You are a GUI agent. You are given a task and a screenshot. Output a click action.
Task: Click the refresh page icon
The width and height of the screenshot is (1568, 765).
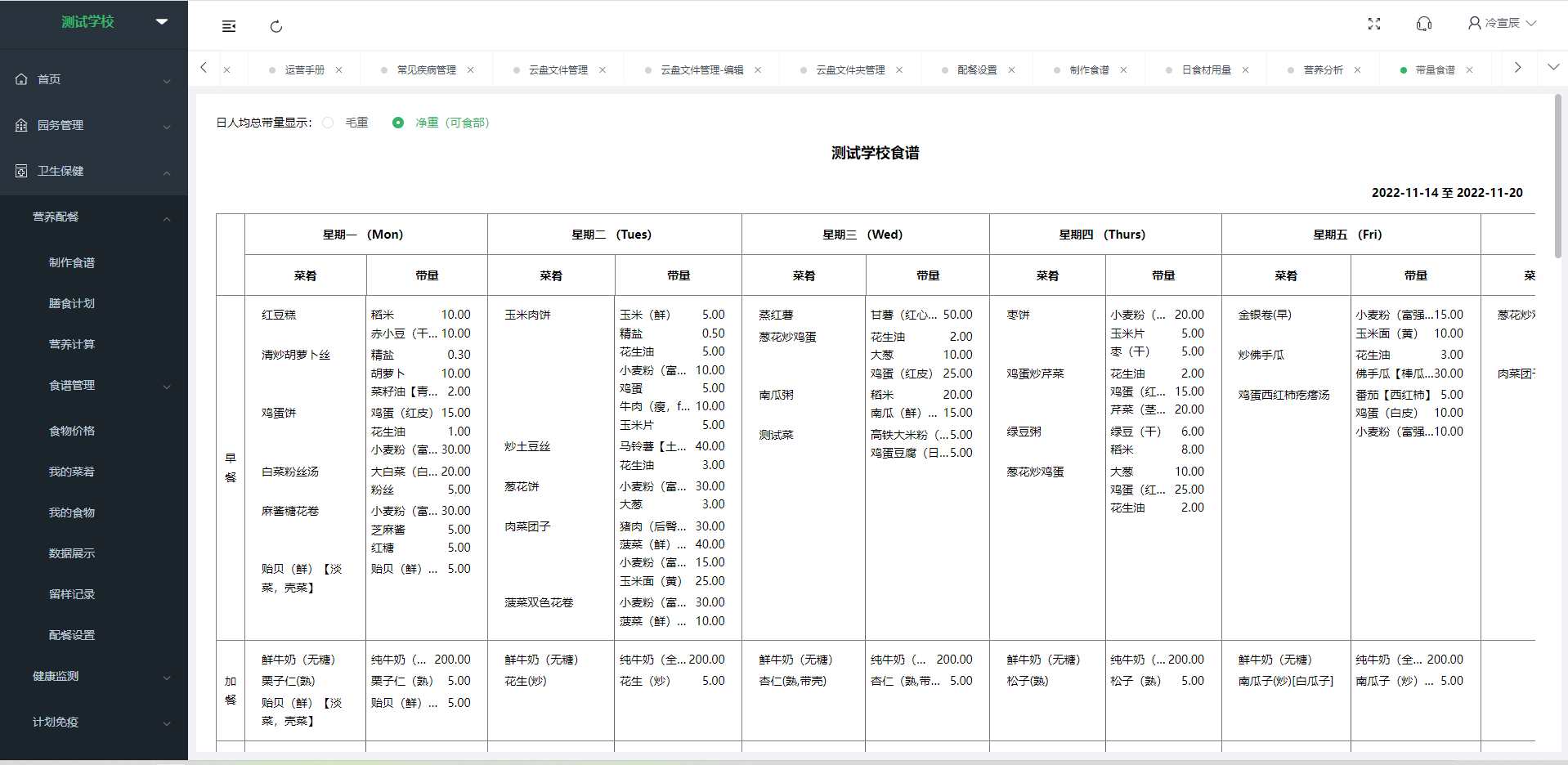pyautogui.click(x=276, y=26)
